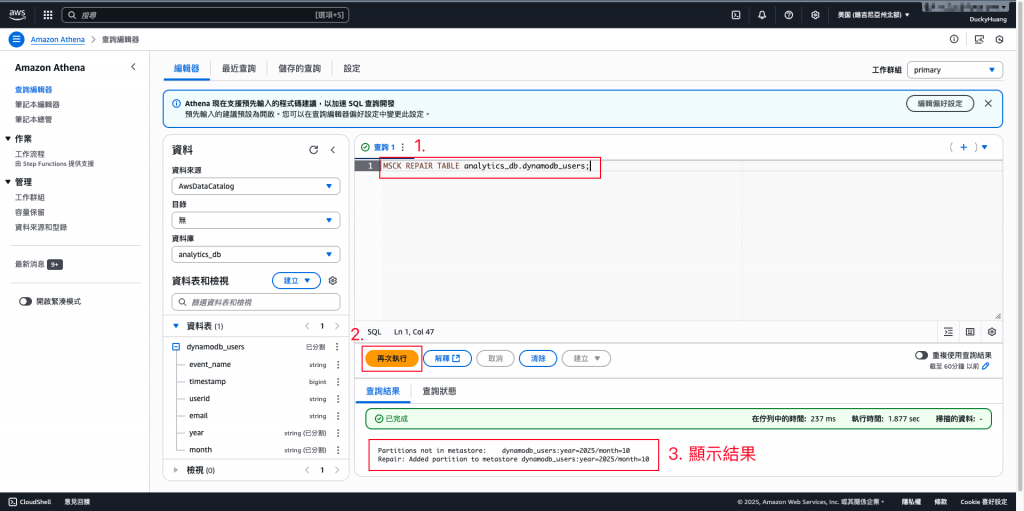Switch to the Editor tab
The image size is (1024, 511).
186,68
